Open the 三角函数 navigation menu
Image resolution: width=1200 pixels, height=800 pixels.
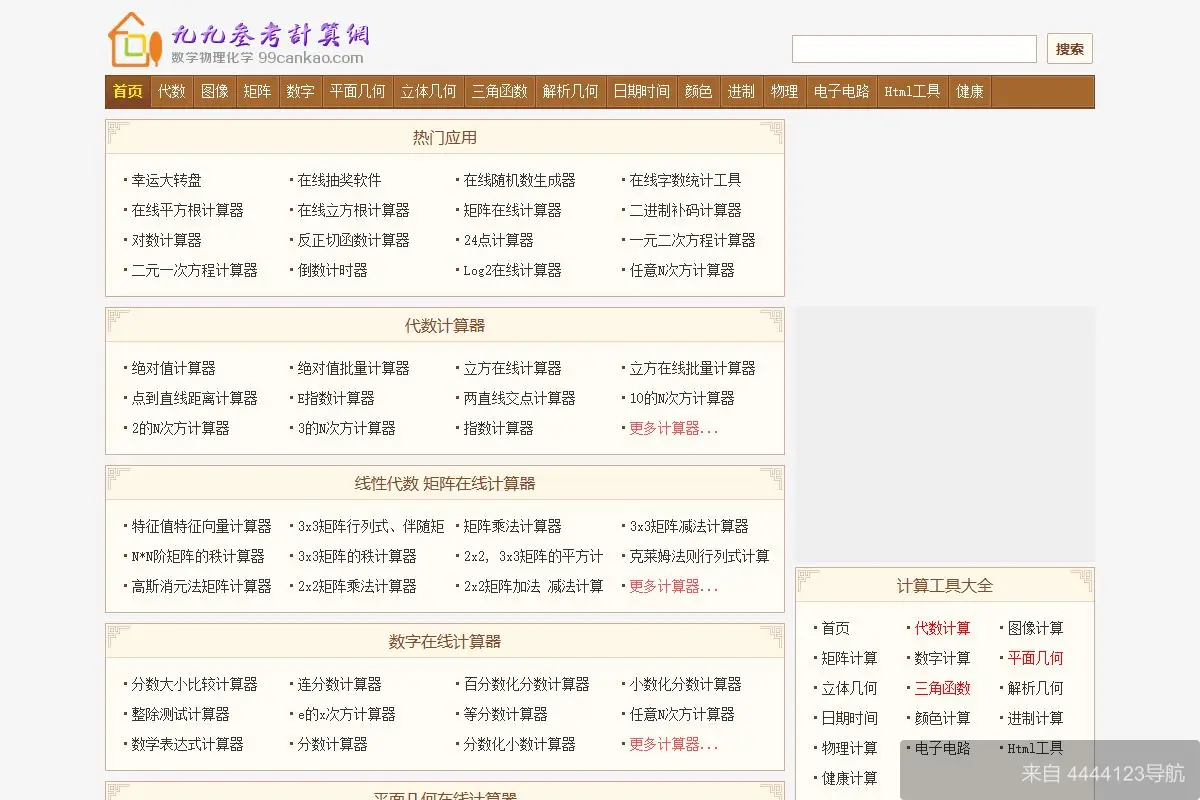coord(500,91)
